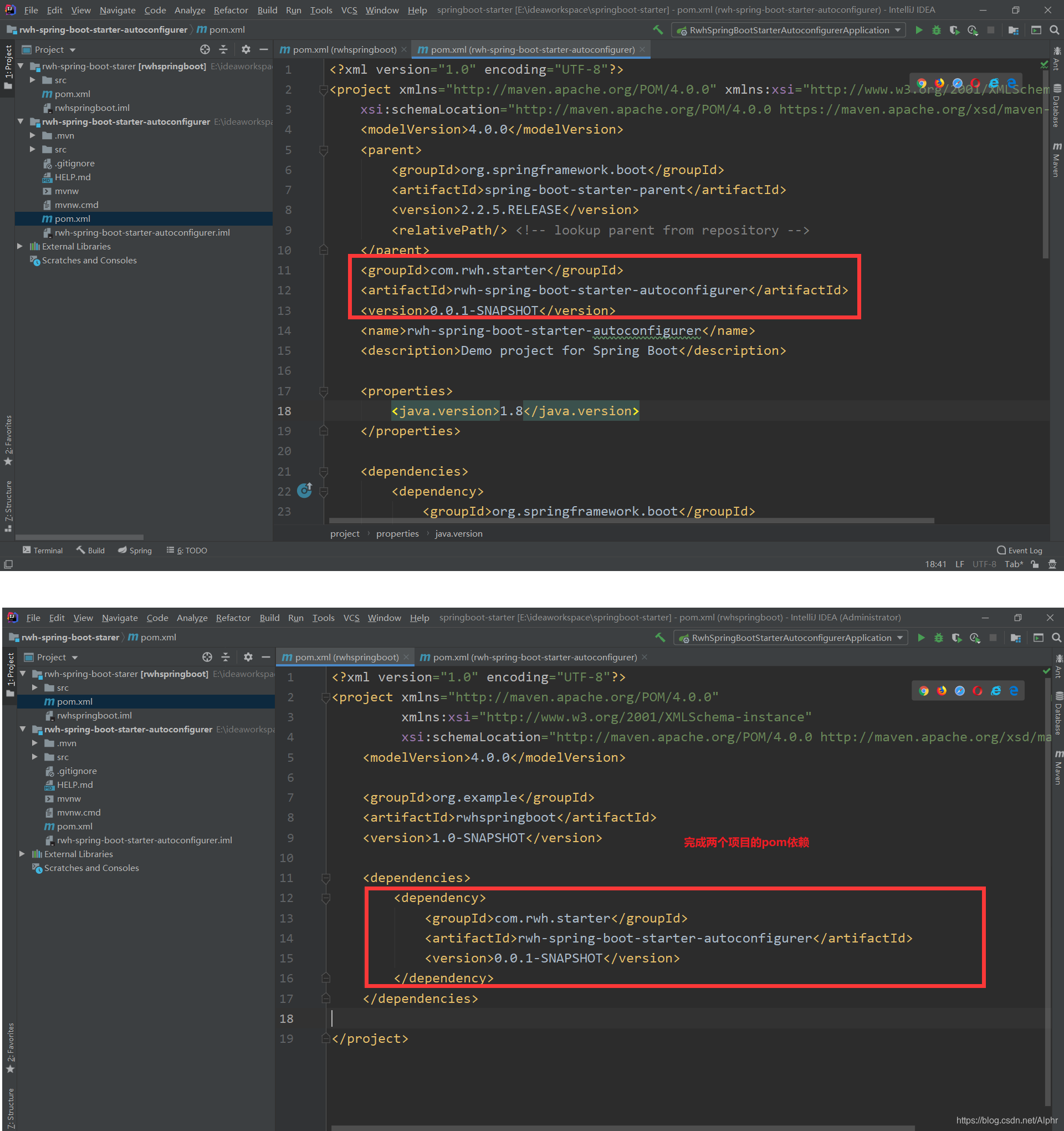Open the Maven tool window in upper window
Screen dimensions: 1064x1131
pos(1057,160)
